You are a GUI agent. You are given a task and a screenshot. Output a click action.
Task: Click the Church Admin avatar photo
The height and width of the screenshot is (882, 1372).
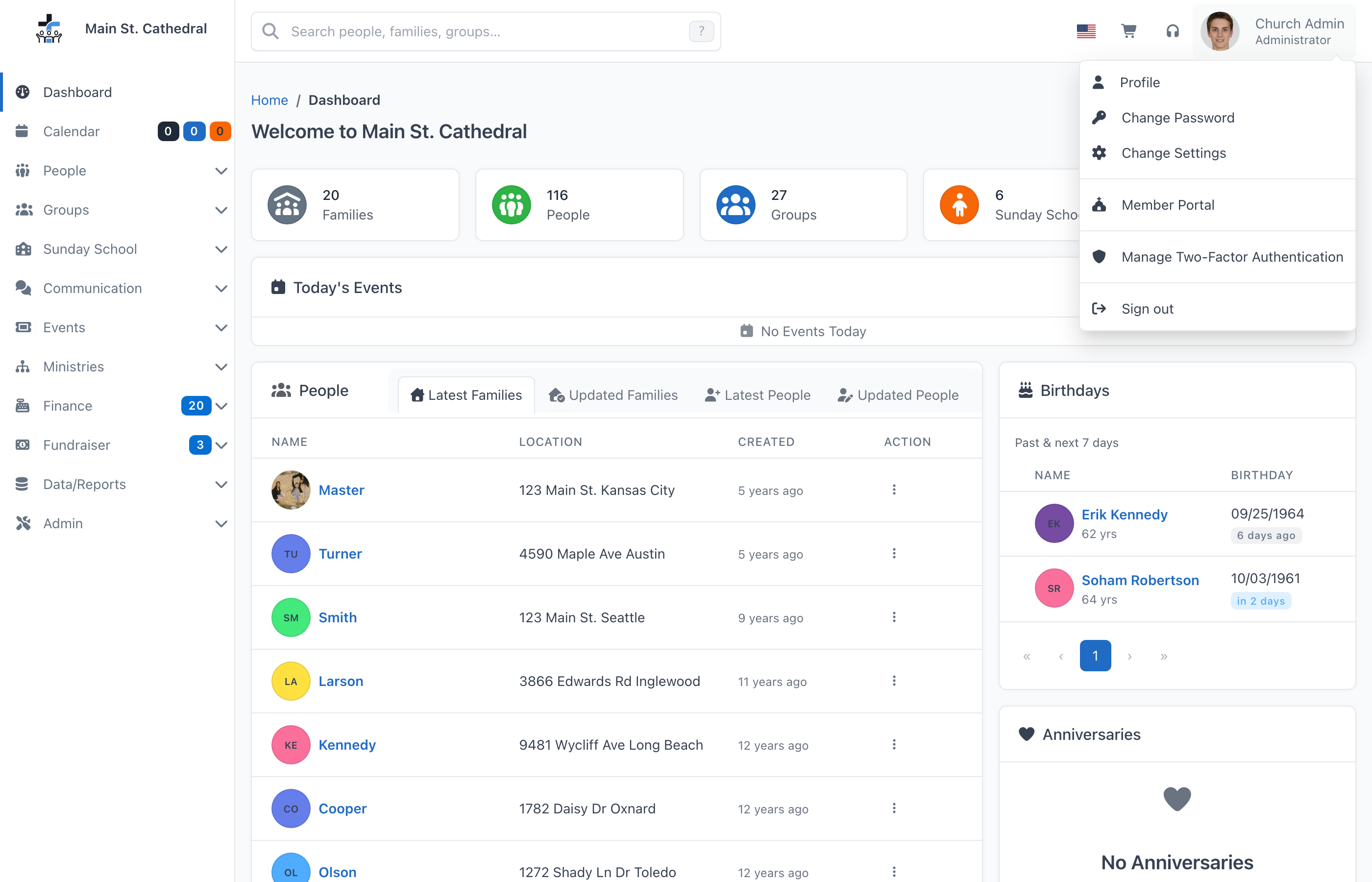point(1220,31)
